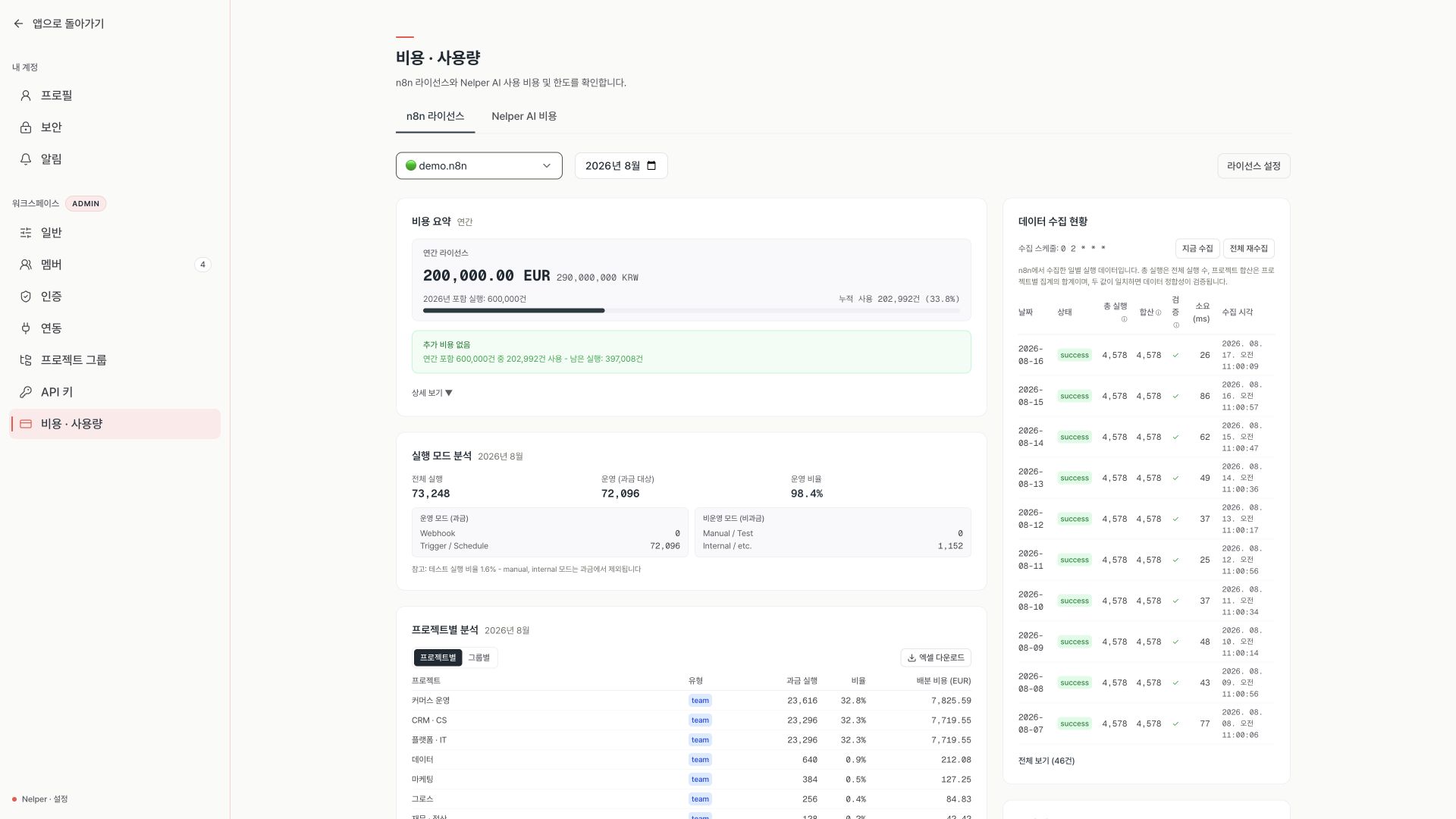Open the 라이선스 설정 button
This screenshot has width=1456, height=819.
coord(1254,166)
